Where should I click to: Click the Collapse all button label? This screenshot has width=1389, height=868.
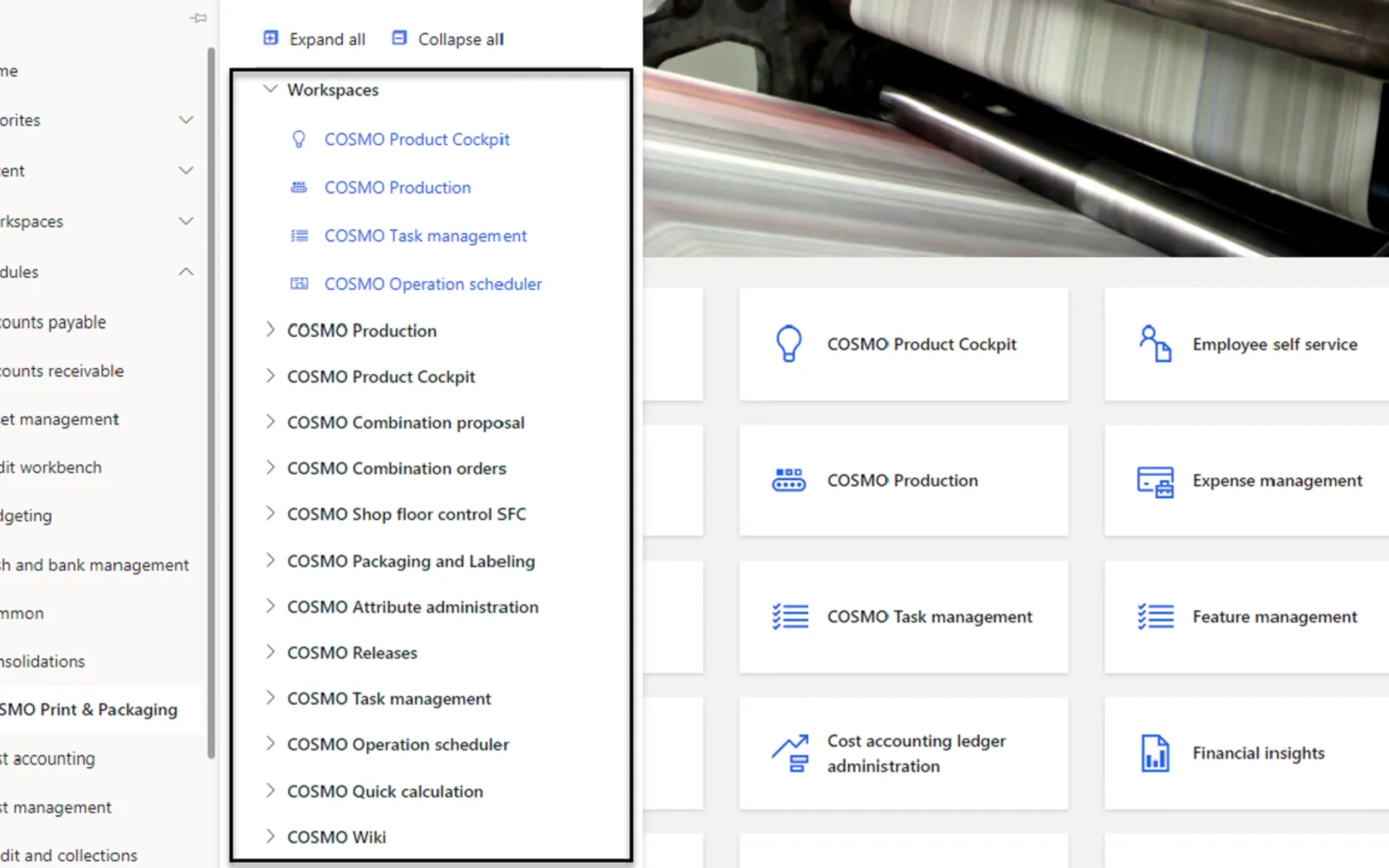pyautogui.click(x=461, y=39)
